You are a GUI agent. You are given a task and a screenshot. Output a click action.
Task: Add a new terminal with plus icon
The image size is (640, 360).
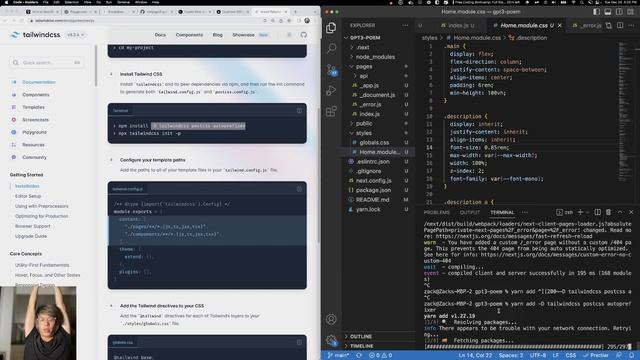point(580,212)
